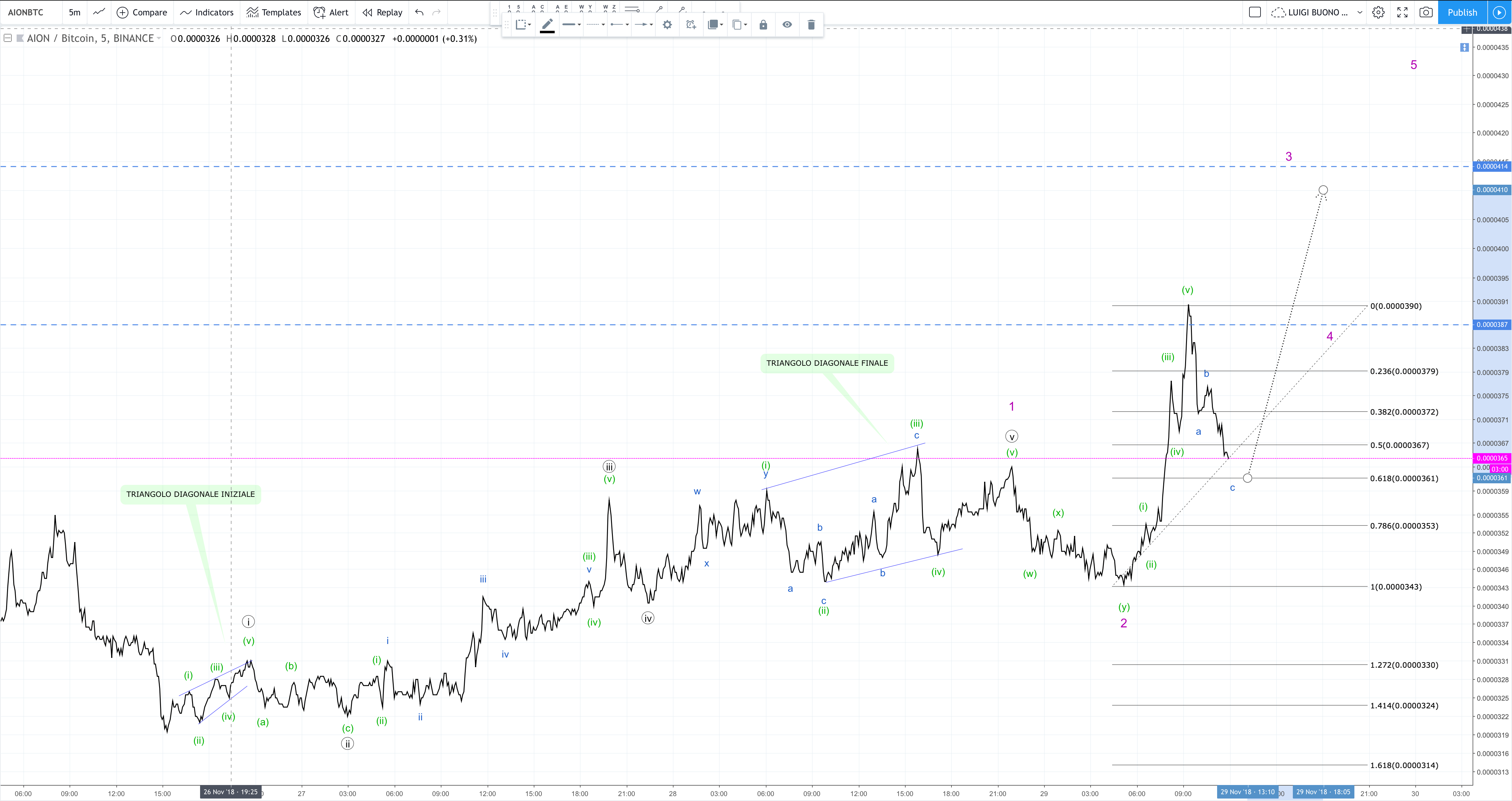Click the 0.0000414 price line label

1491,167
